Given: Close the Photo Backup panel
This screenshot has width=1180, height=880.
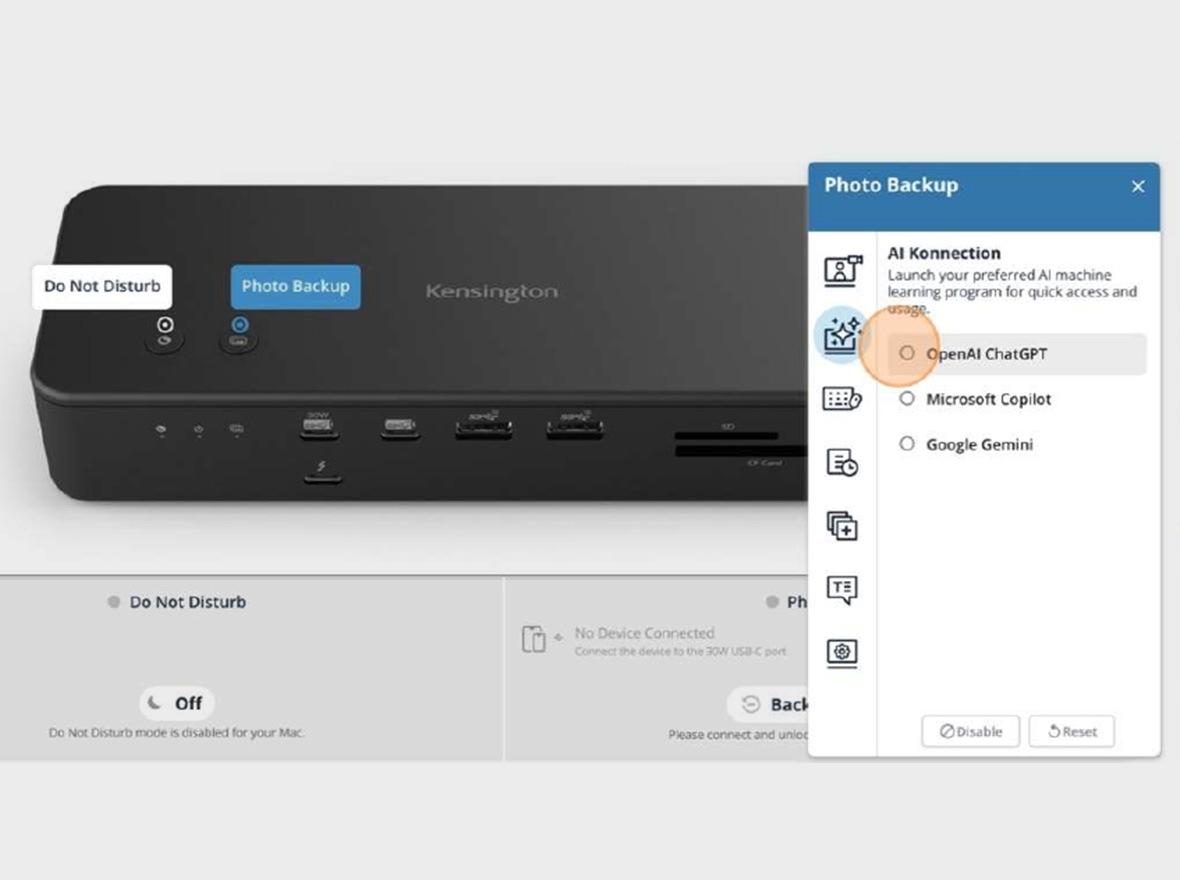Looking at the screenshot, I should pyautogui.click(x=1137, y=186).
